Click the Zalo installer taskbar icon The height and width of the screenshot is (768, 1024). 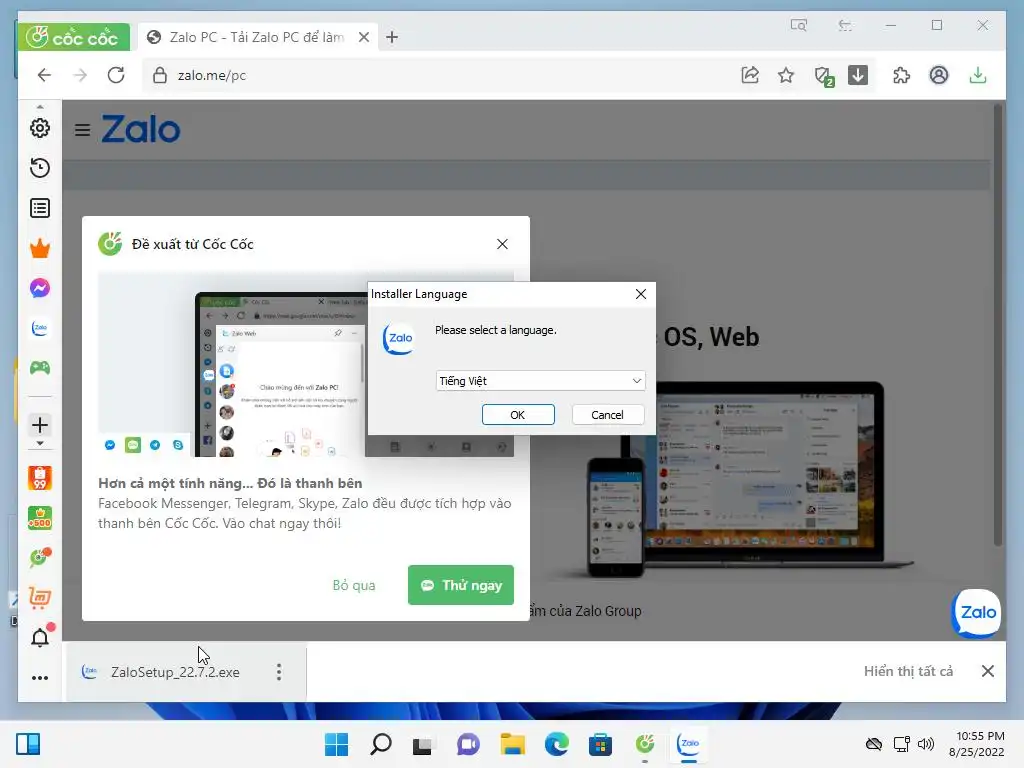(x=688, y=744)
